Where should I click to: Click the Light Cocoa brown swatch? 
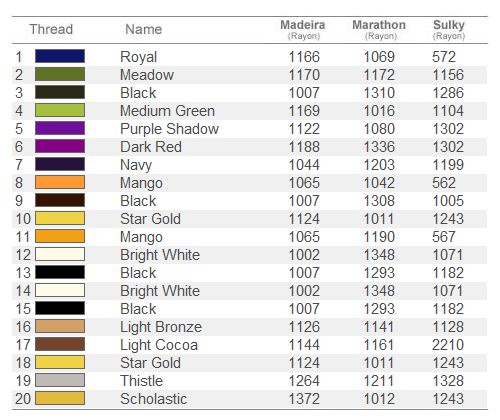(60, 344)
